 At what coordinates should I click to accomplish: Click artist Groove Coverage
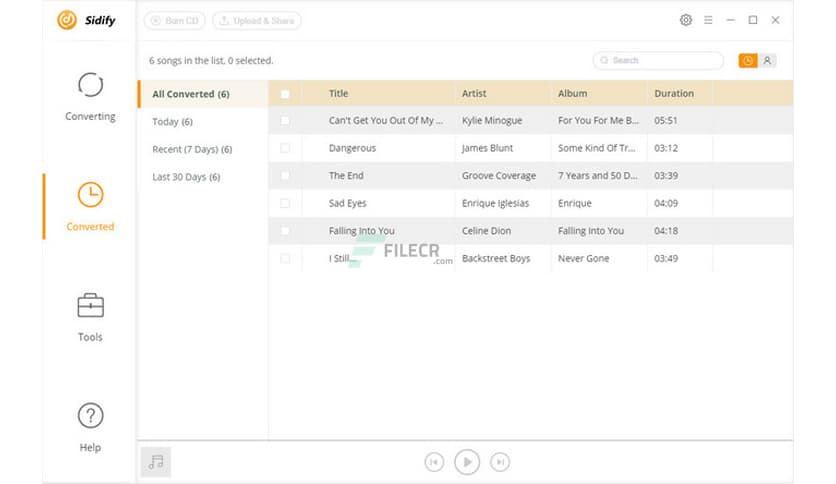(499, 175)
